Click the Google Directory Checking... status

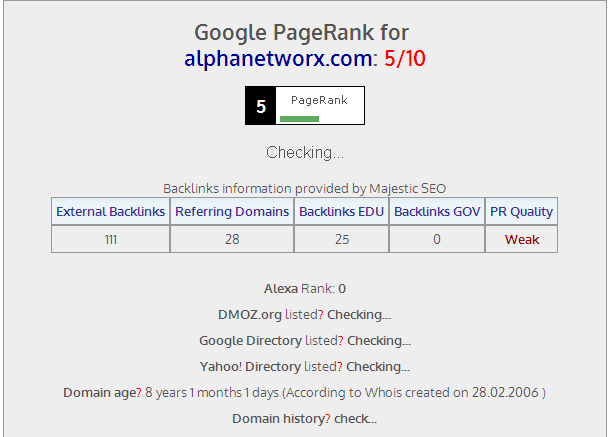point(379,341)
